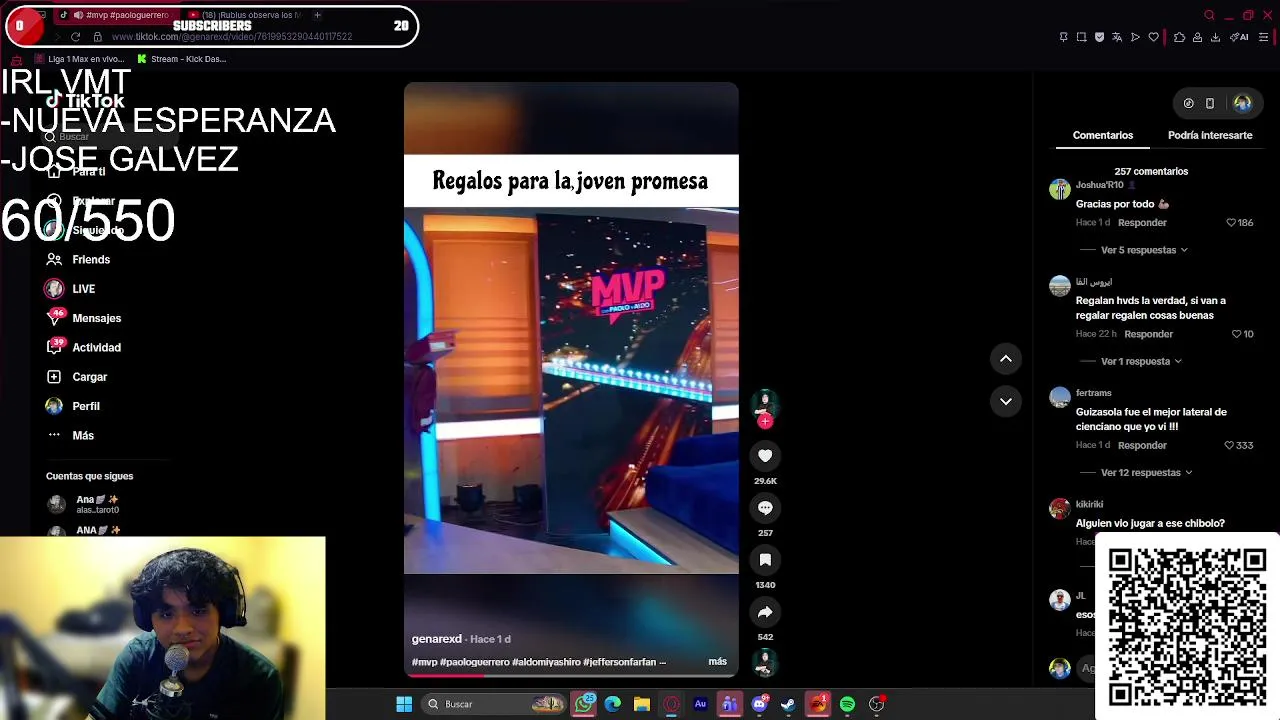Image resolution: width=1280 pixels, height=720 pixels.
Task: Open the profile avatar menu at top right
Action: (x=1243, y=103)
